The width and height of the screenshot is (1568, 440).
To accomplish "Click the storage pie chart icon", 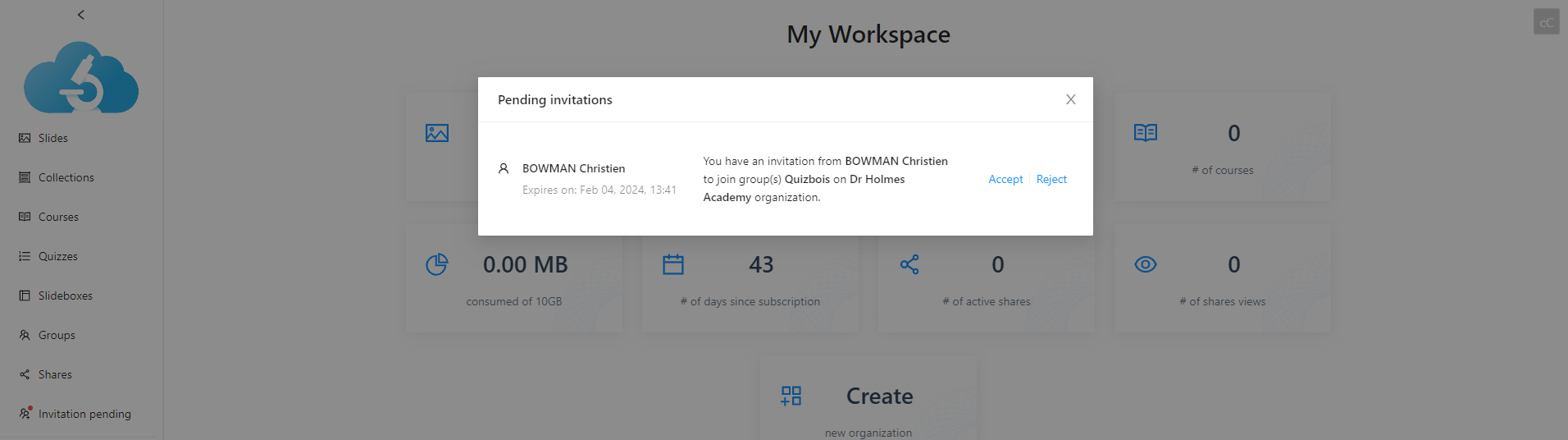I will pos(437,264).
